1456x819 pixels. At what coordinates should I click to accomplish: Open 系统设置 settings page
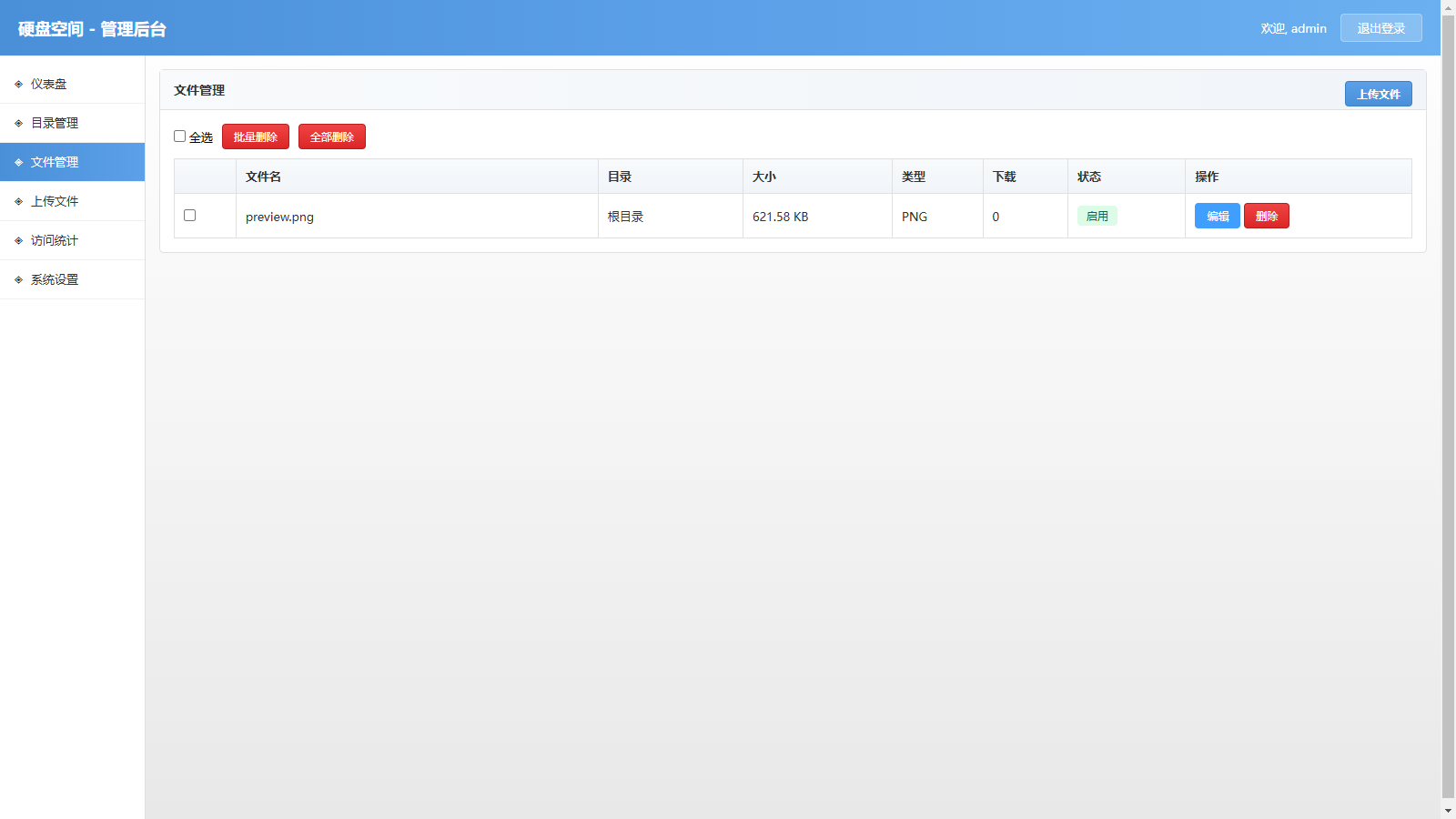click(55, 279)
